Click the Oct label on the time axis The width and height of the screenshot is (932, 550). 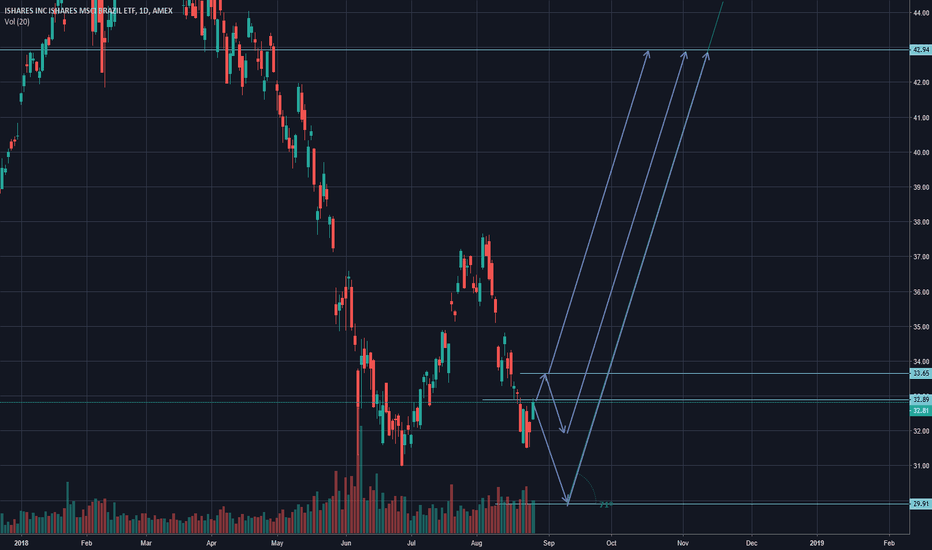coord(611,543)
